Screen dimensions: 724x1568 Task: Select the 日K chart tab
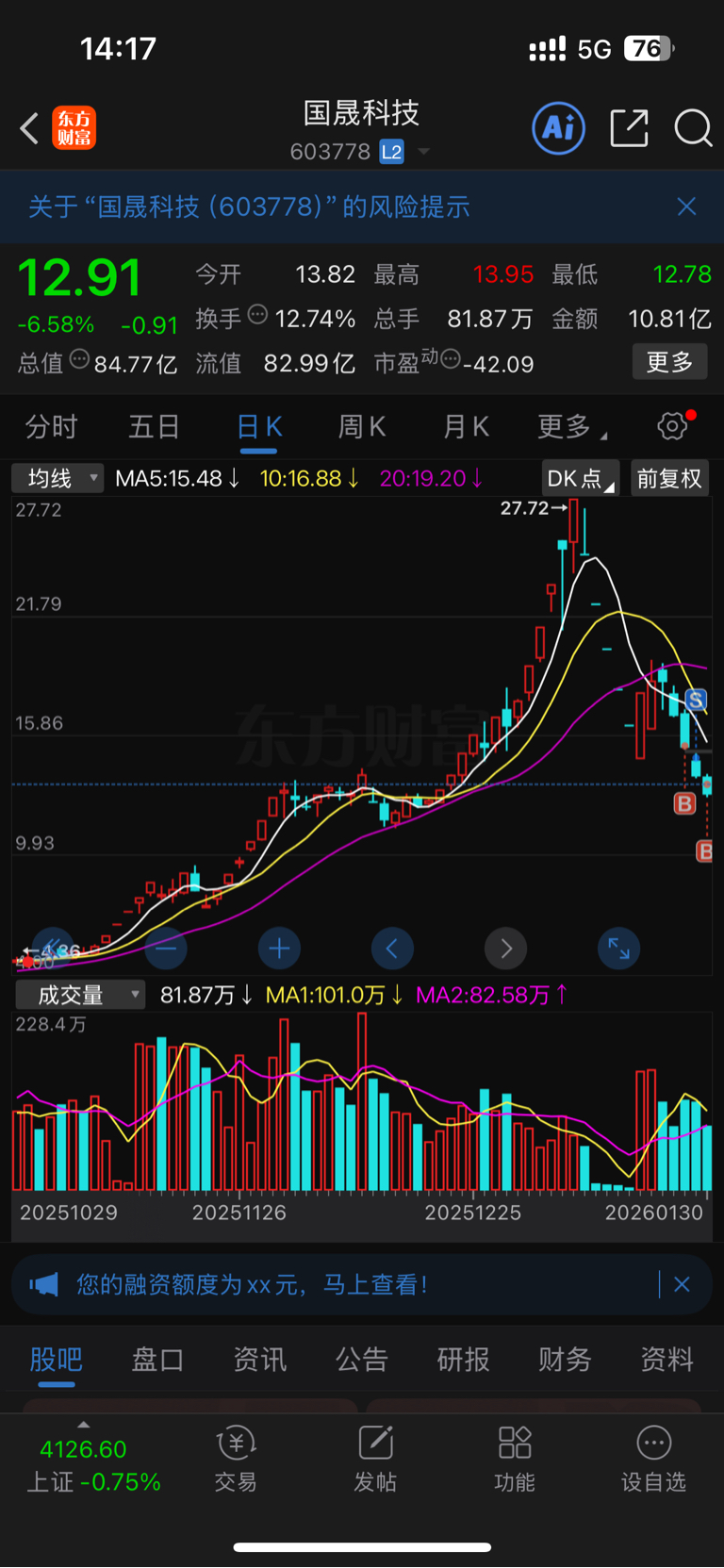pos(259,427)
